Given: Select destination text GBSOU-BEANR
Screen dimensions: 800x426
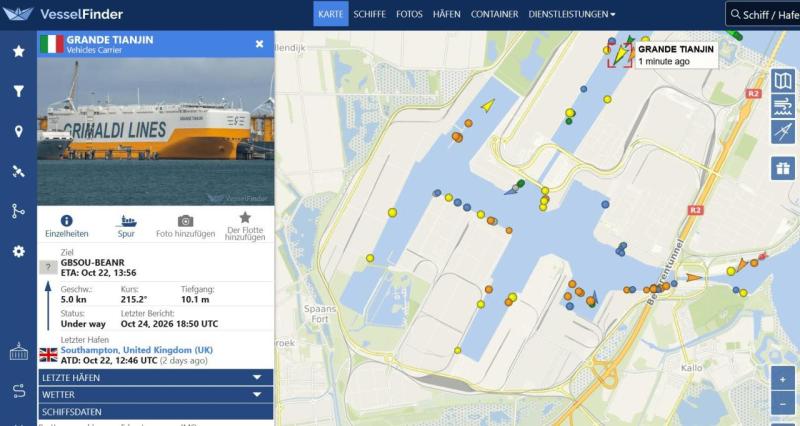Looking at the screenshot, I should 92,263.
